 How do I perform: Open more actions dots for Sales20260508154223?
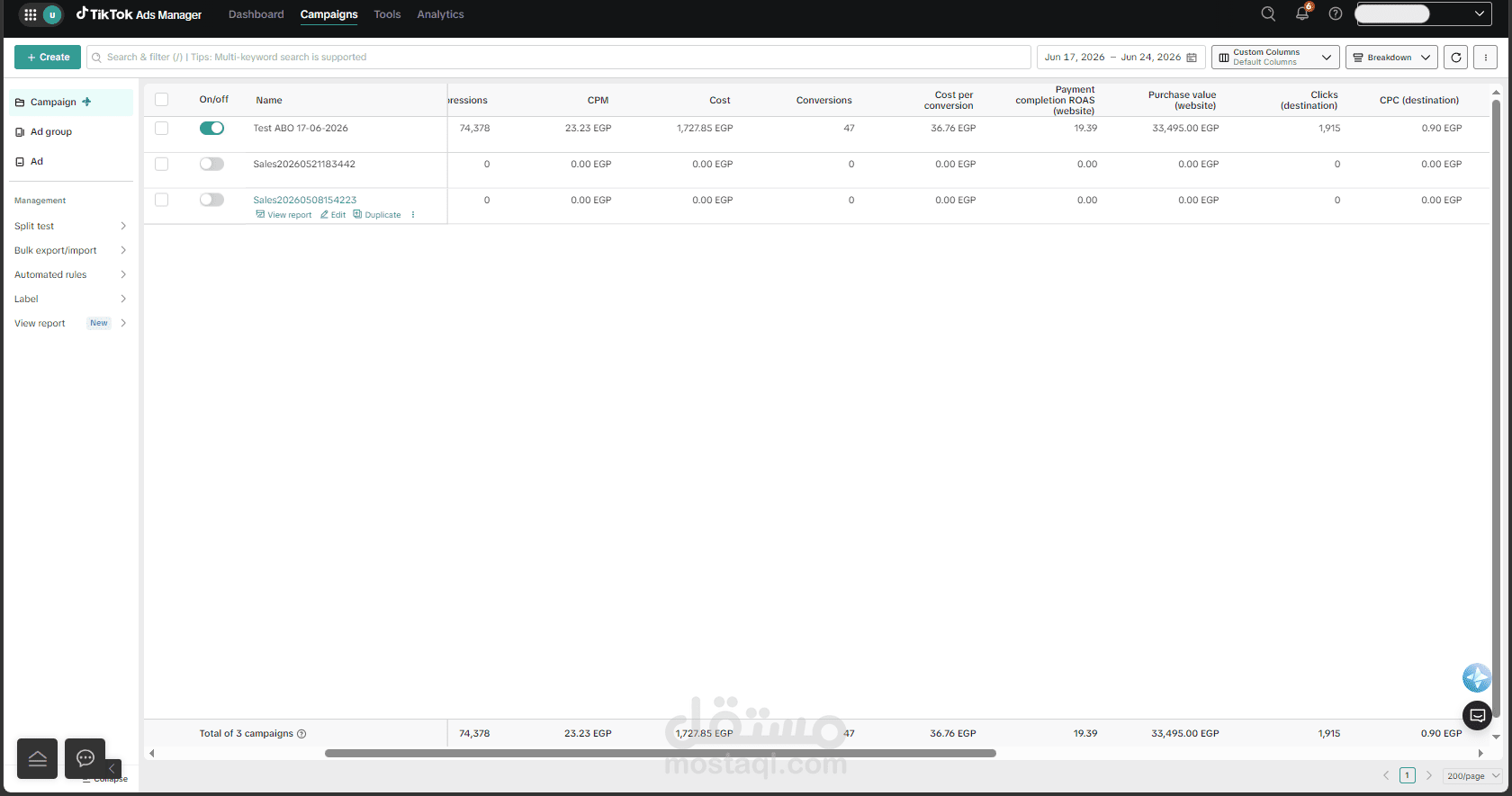pyautogui.click(x=413, y=215)
